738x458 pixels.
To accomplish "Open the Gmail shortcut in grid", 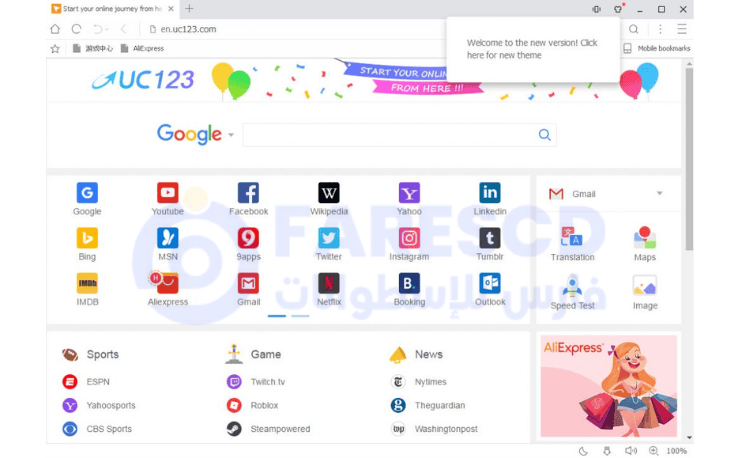I will coord(248,283).
